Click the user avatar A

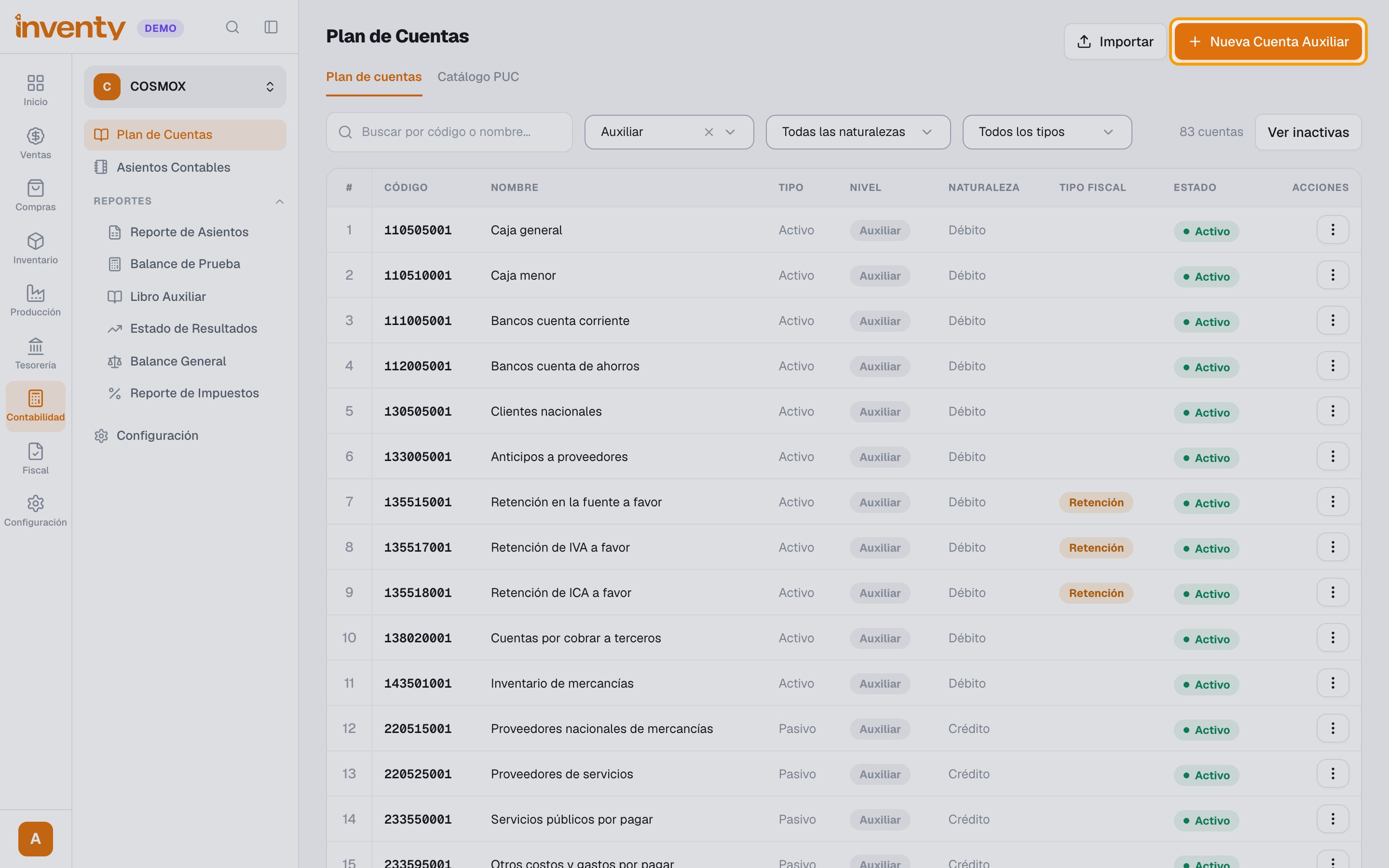coord(36,839)
